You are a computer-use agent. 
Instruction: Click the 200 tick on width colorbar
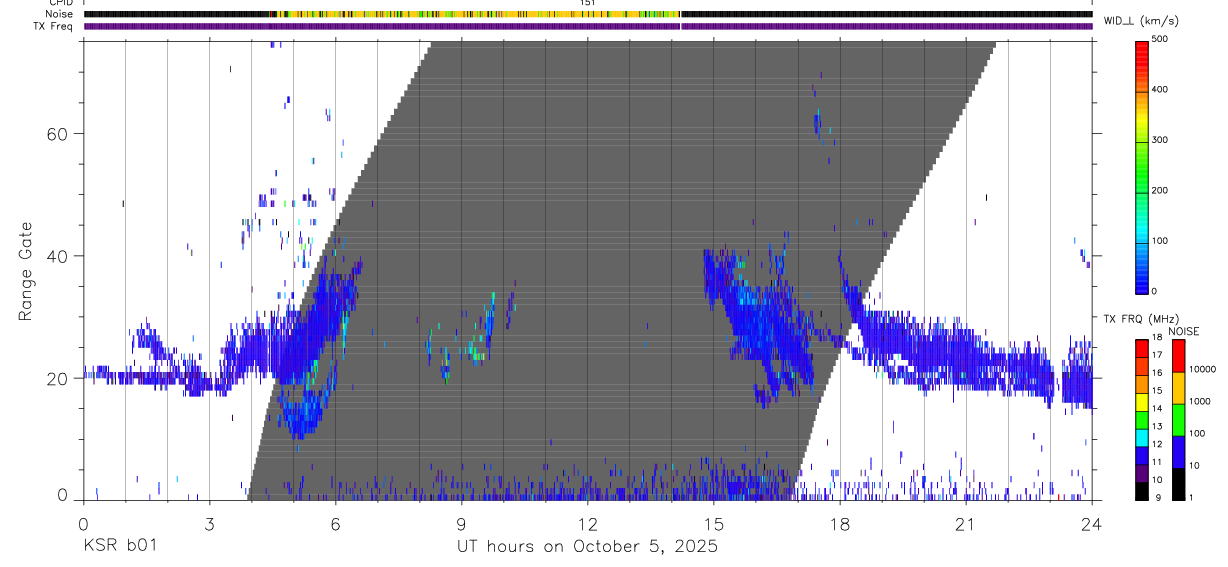pyautogui.click(x=1161, y=190)
